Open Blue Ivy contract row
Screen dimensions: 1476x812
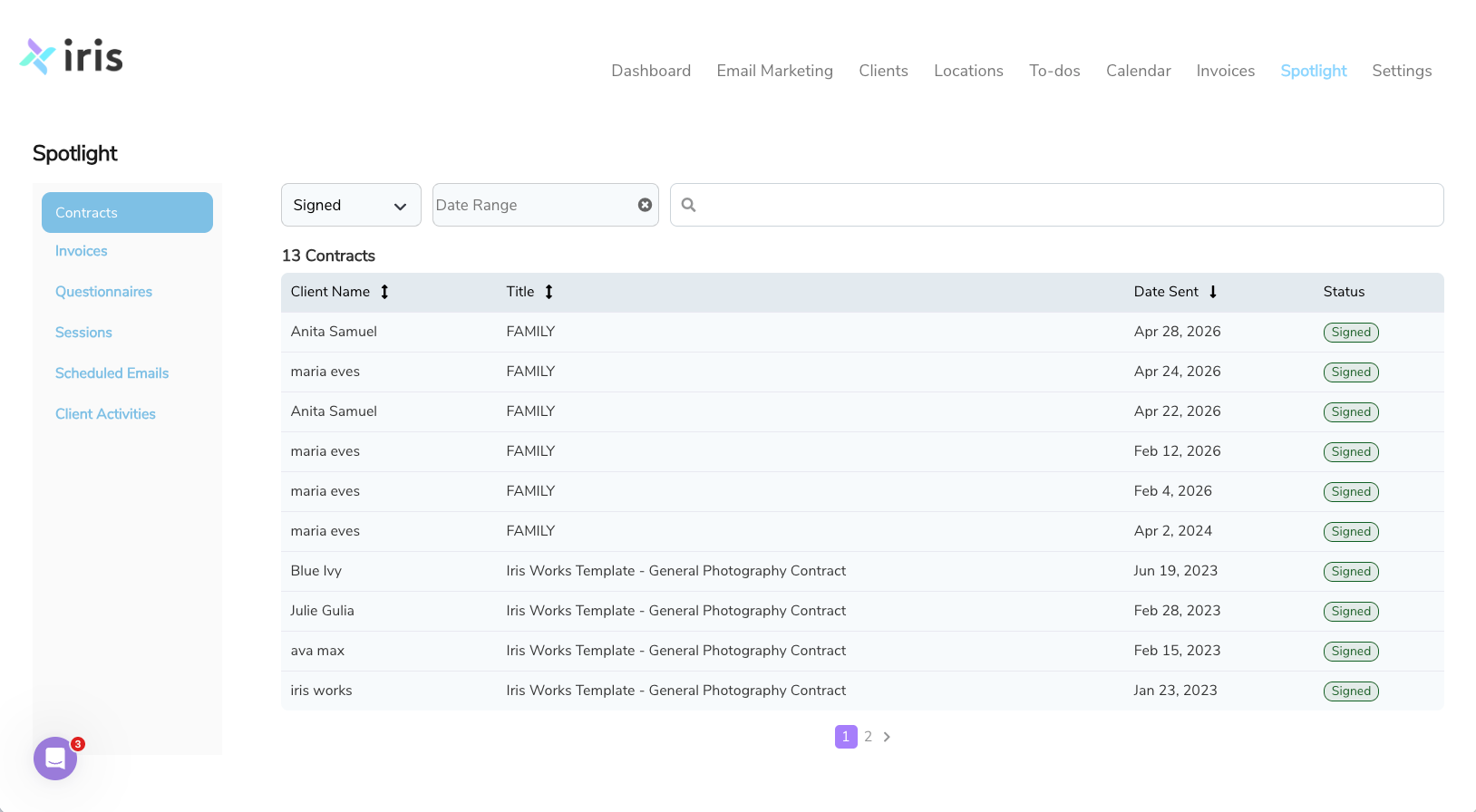point(862,571)
